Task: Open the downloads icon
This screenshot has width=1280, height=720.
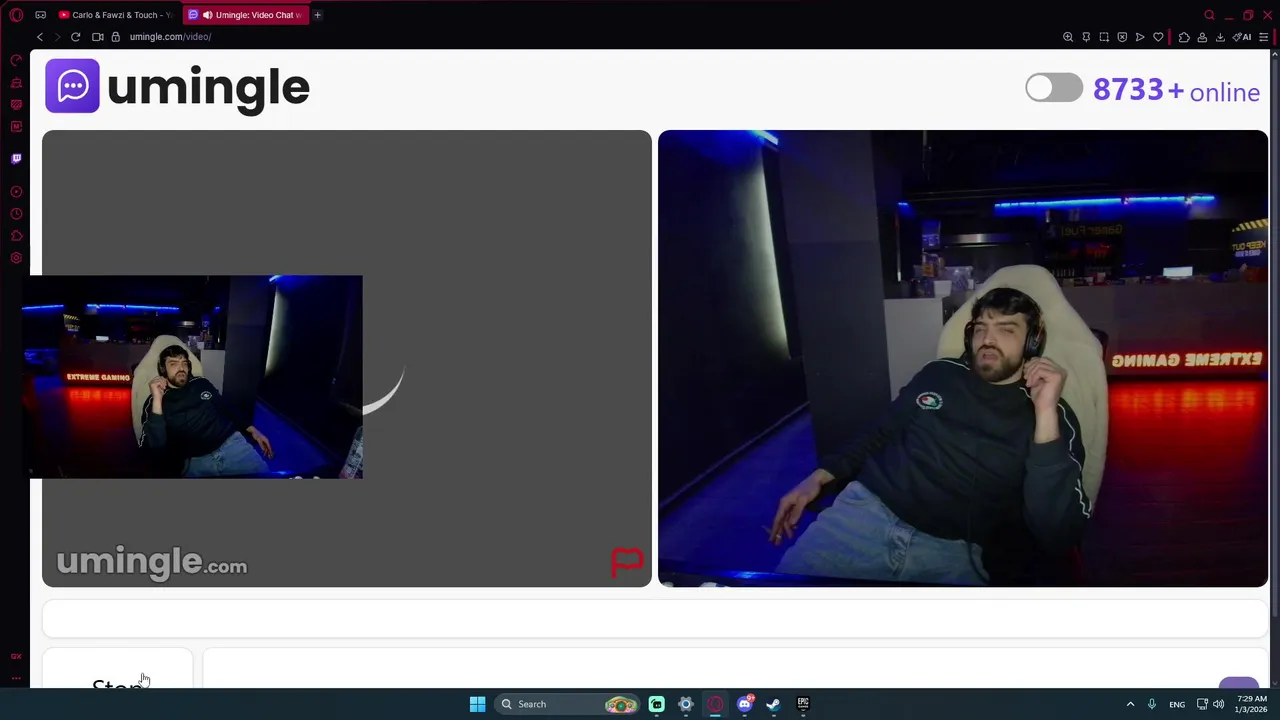Action: 1220,37
